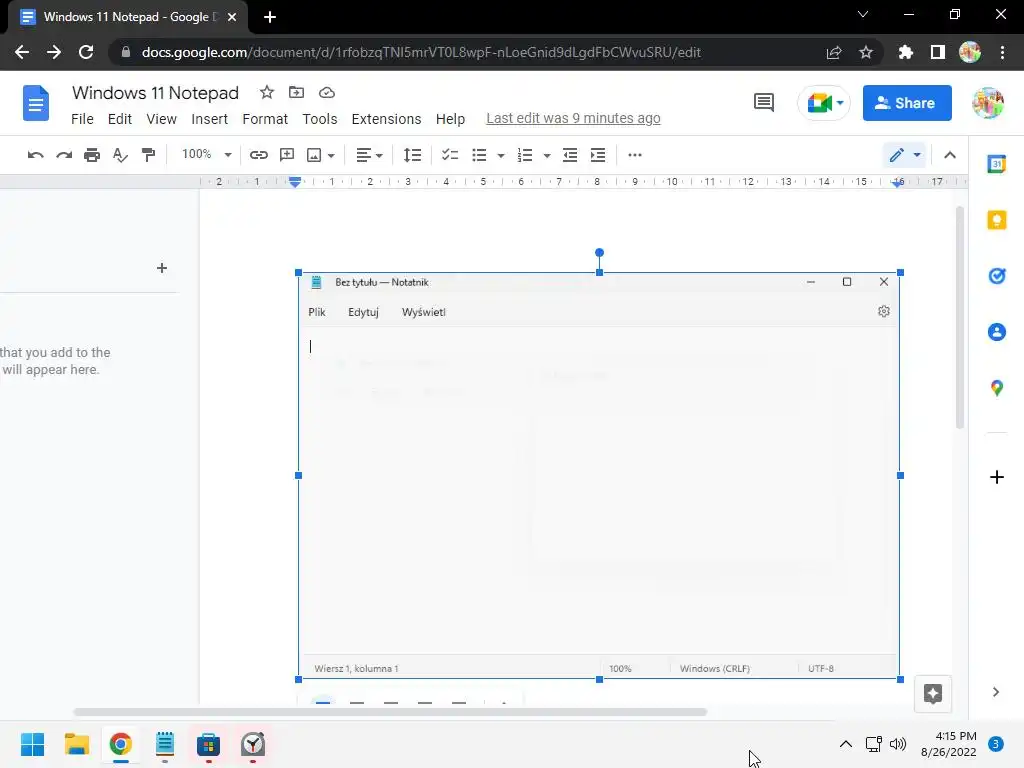The image size is (1024, 768).
Task: Expand numbered list style dropdown arrow
Action: pyautogui.click(x=547, y=155)
